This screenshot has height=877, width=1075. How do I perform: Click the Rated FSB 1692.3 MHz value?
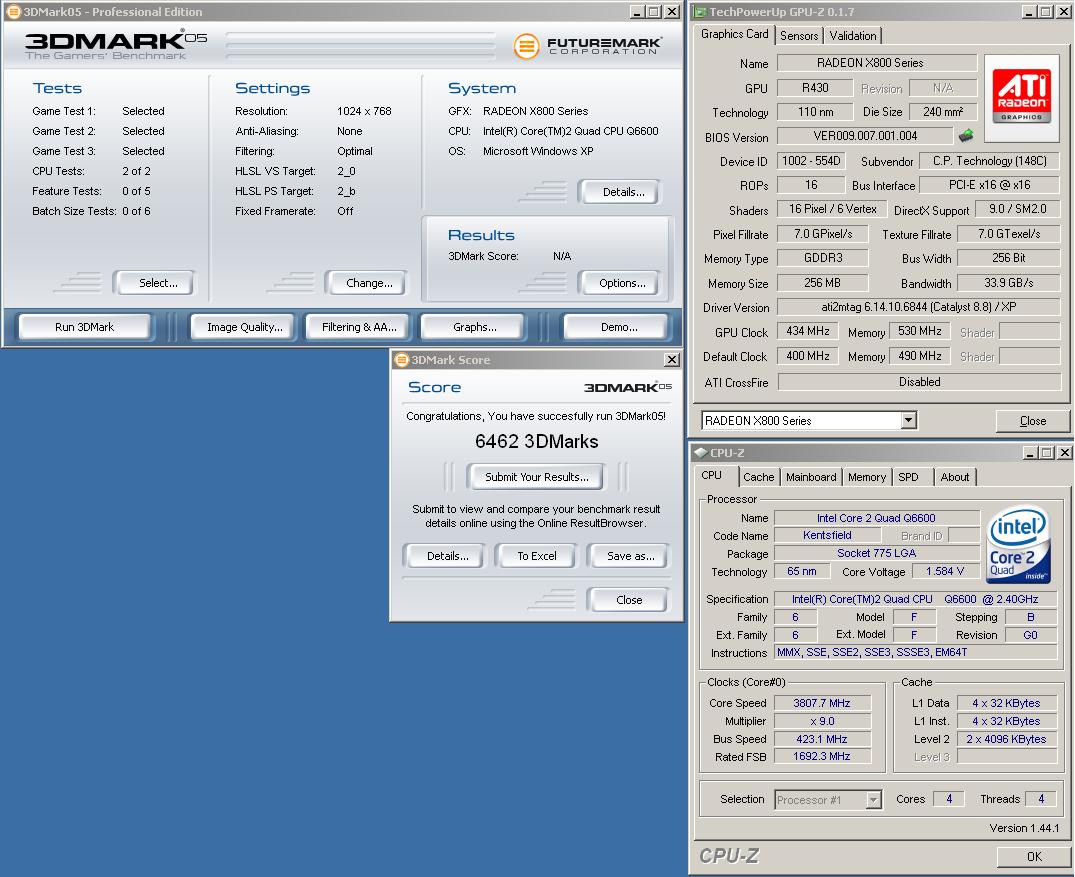pyautogui.click(x=822, y=756)
